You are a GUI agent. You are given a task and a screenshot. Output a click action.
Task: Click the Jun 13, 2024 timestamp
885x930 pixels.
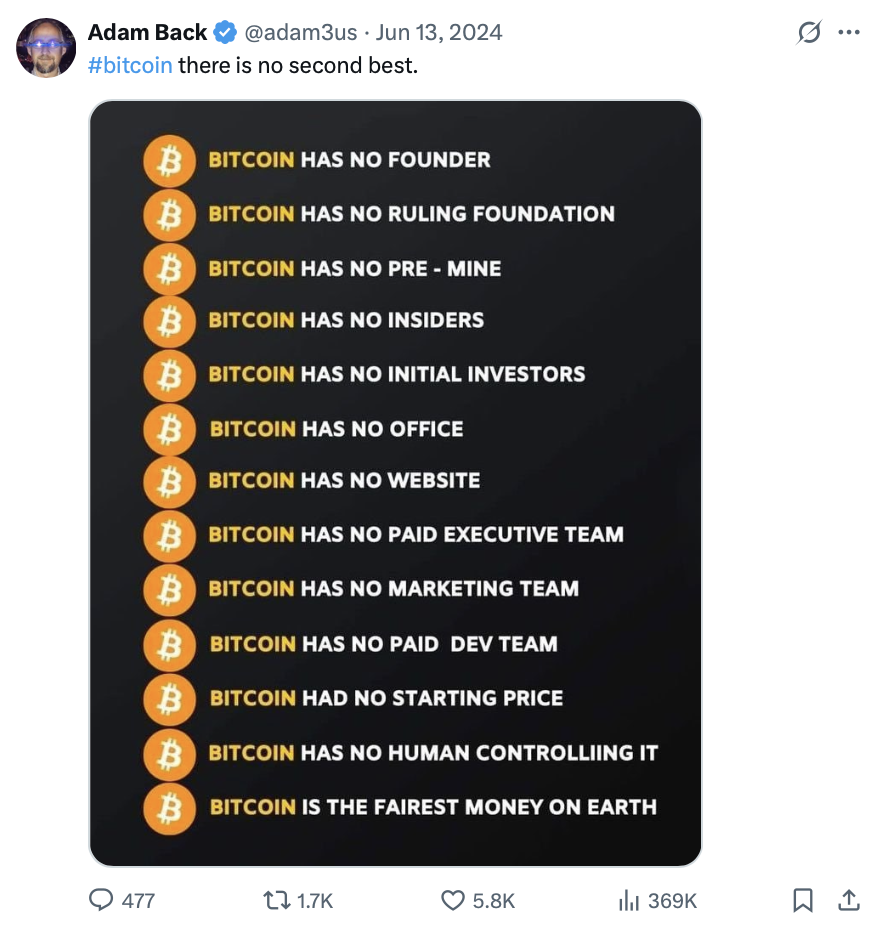(439, 32)
